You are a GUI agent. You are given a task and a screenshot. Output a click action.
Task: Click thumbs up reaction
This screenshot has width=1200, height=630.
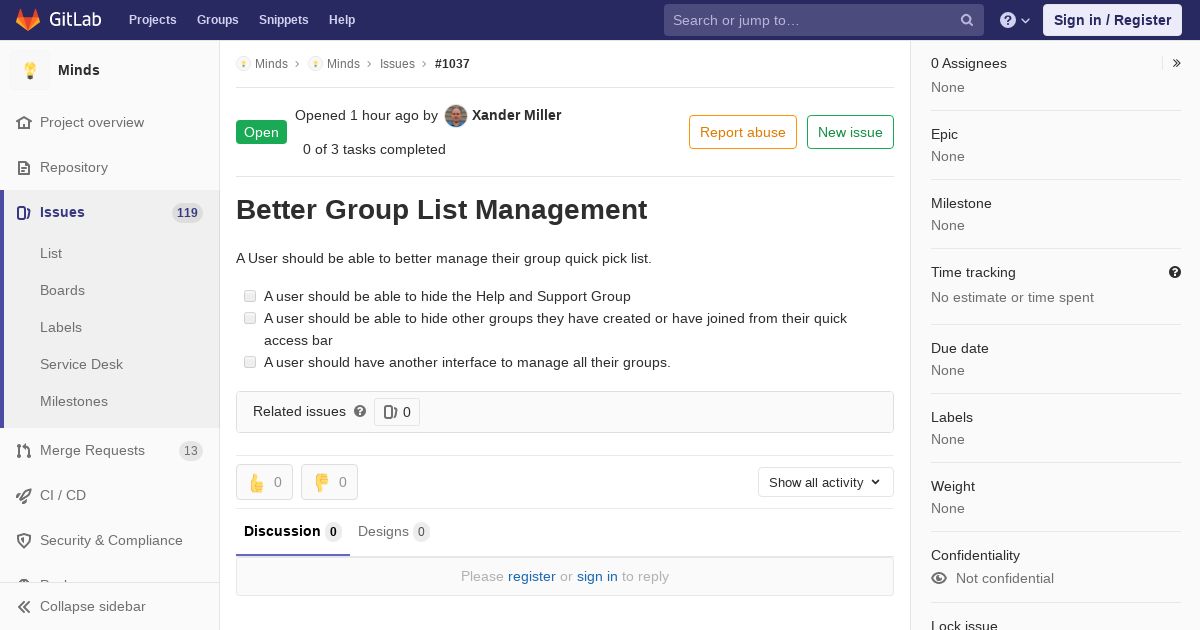pos(264,482)
